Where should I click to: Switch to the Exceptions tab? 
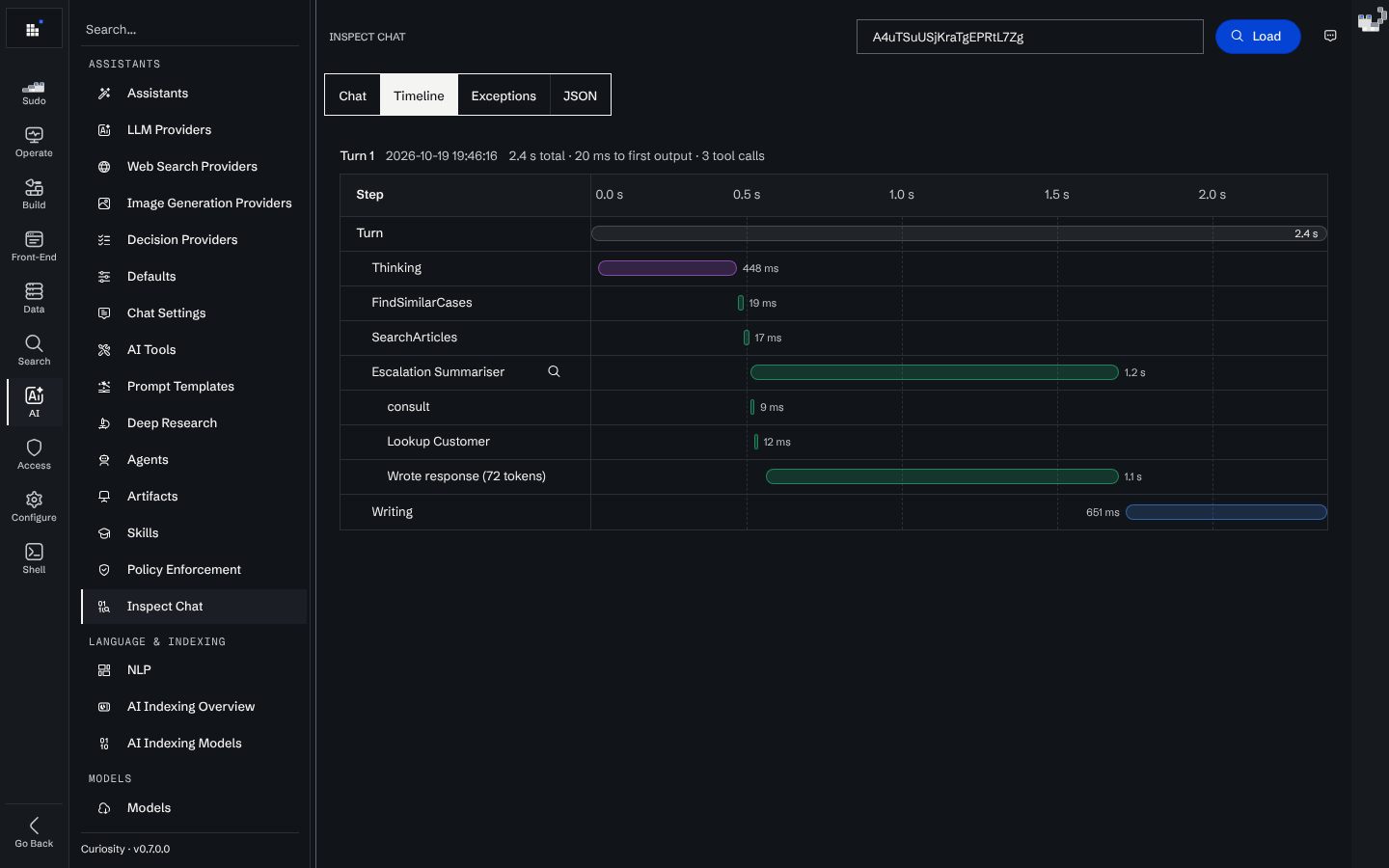504,95
